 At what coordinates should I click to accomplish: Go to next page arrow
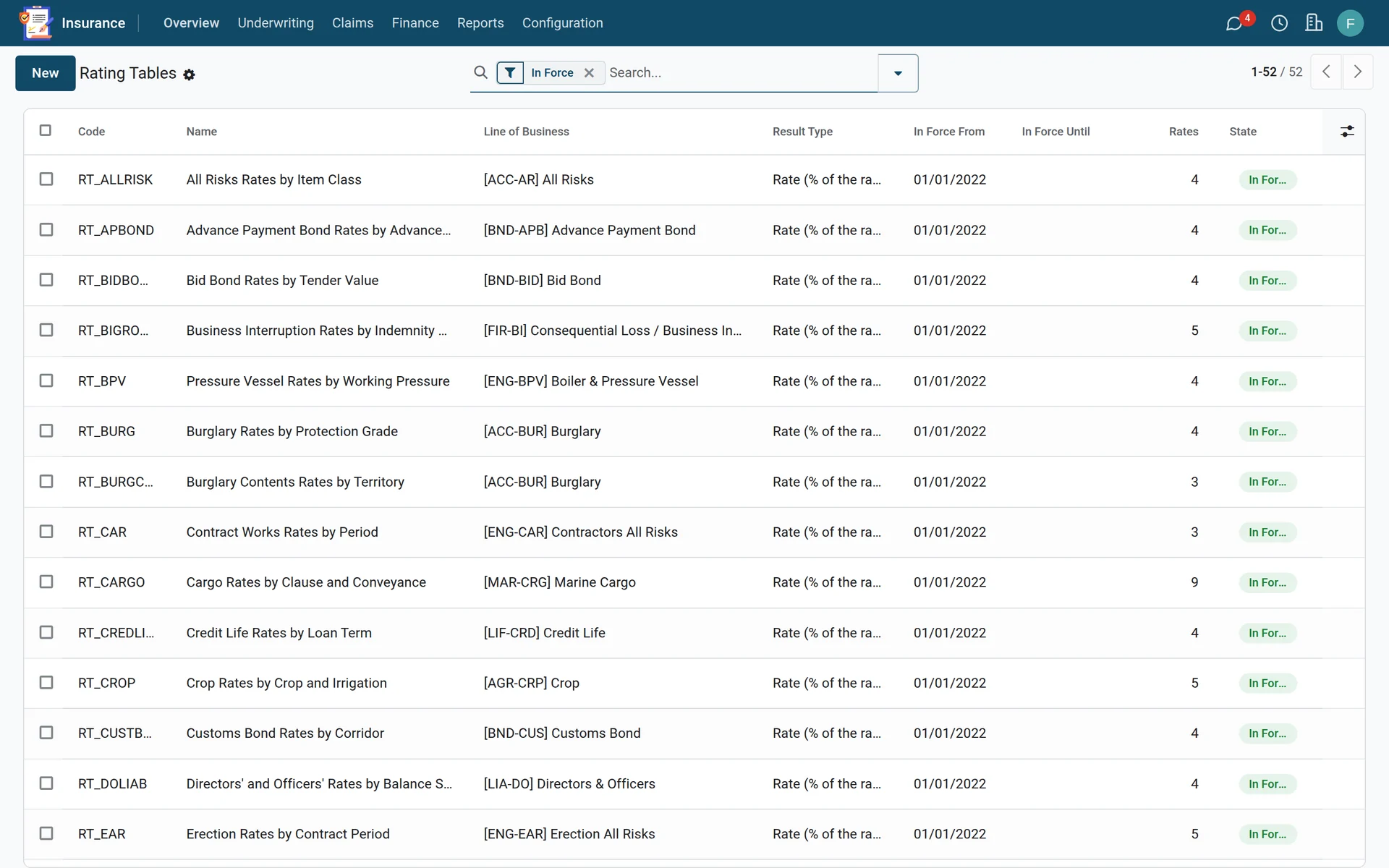pos(1357,72)
